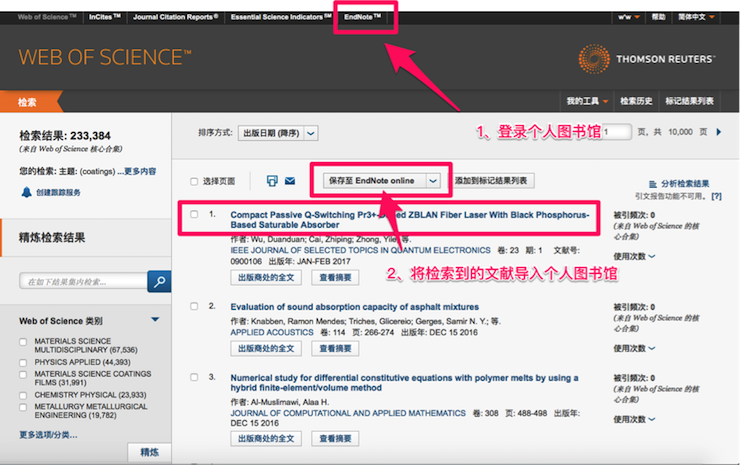Click 精炼 refine button

pos(150,452)
